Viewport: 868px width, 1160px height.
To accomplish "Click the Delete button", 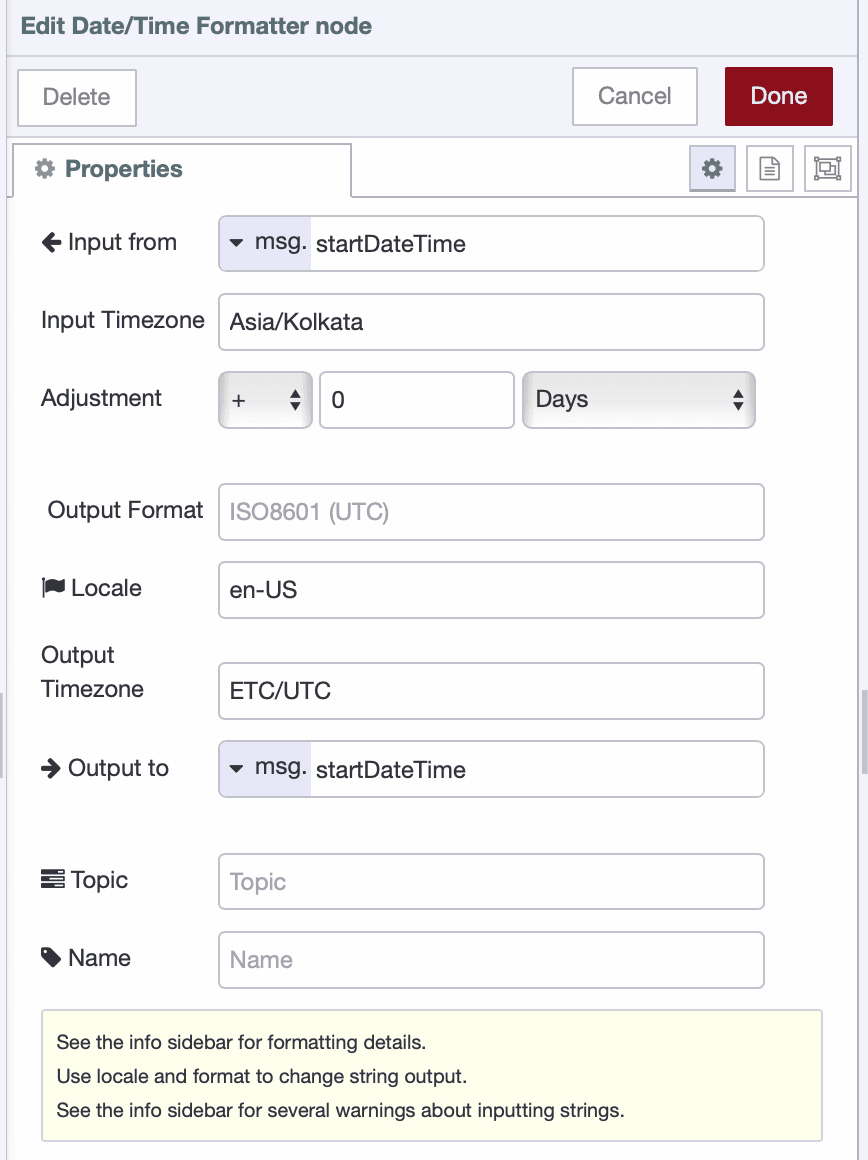I will coord(76,97).
